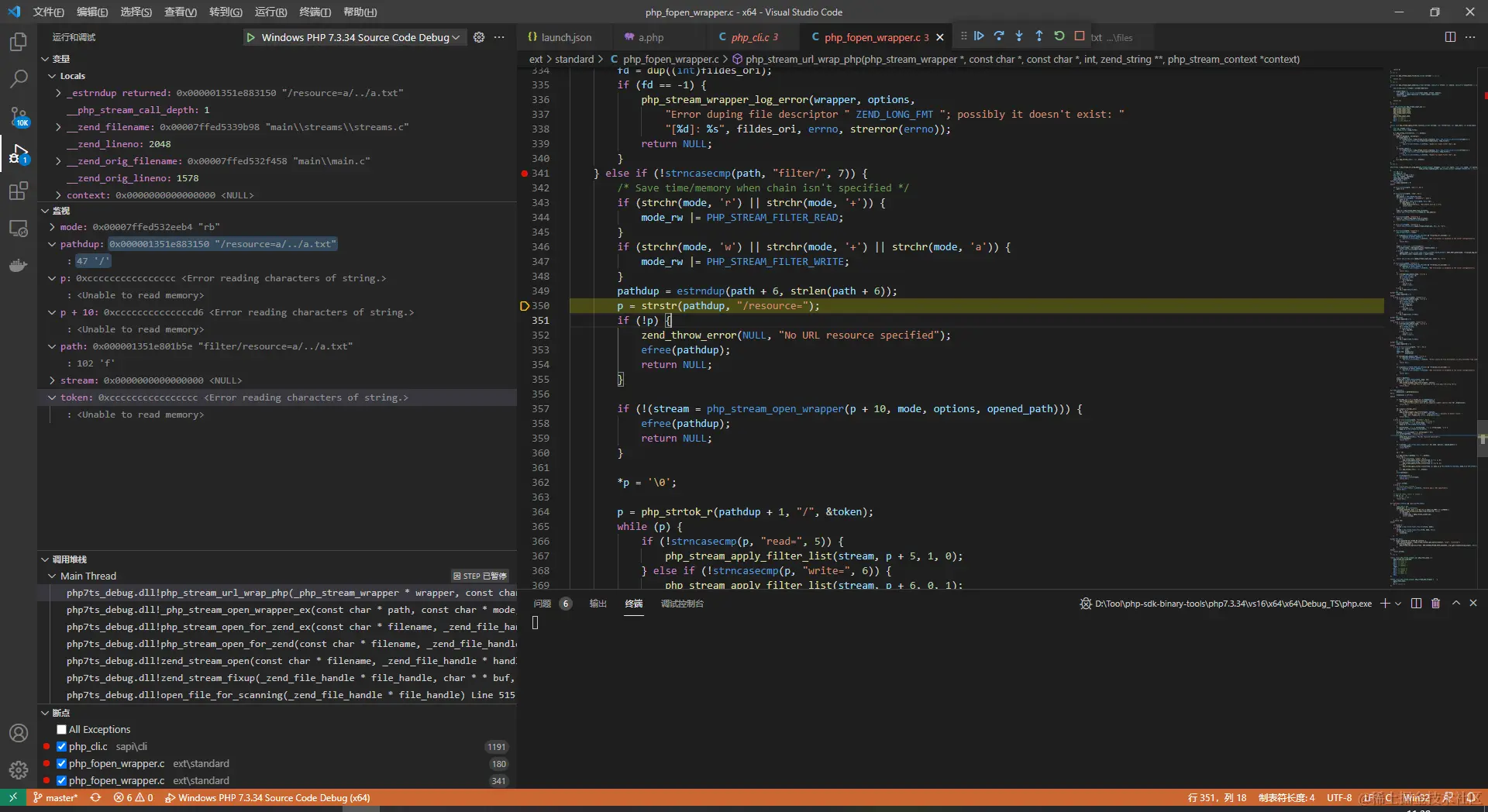Collapse the pathdup watch expression
1488x812 pixels.
point(52,244)
